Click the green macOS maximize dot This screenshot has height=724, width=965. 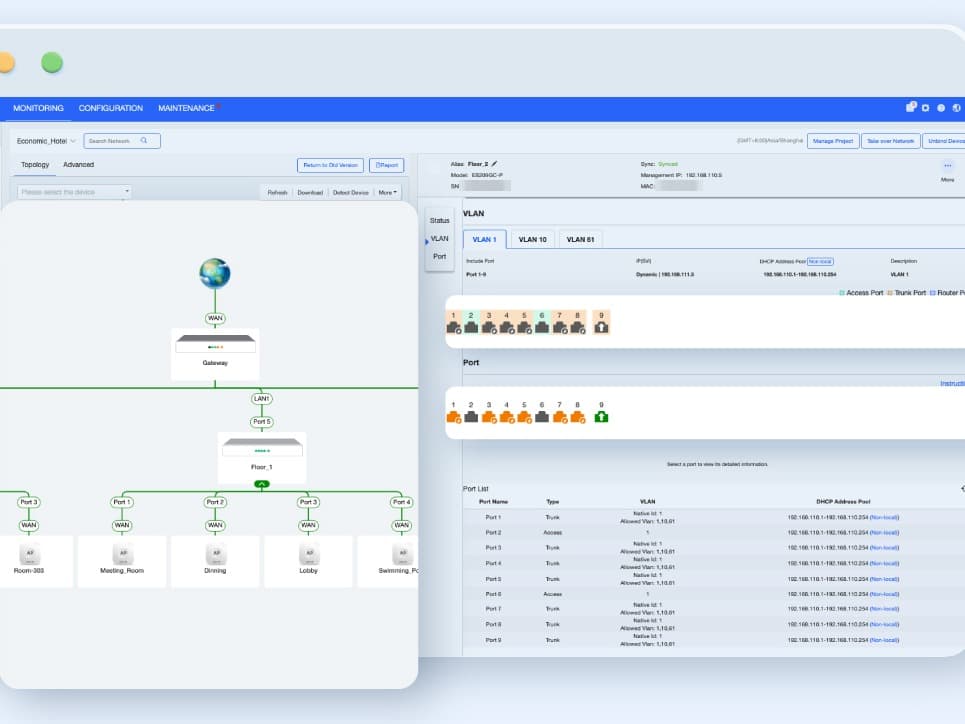pyautogui.click(x=52, y=63)
